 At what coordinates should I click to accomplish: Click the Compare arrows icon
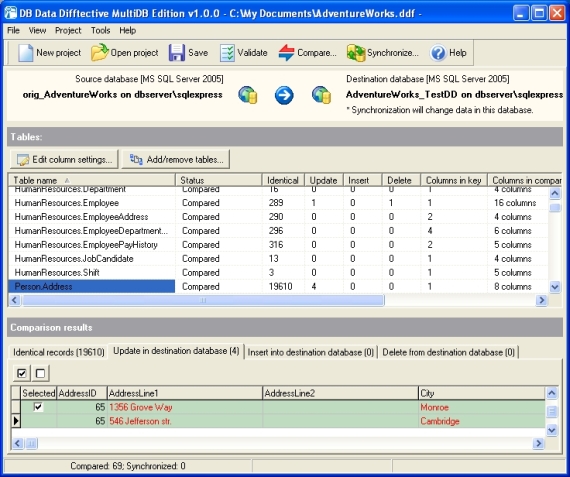tap(286, 53)
